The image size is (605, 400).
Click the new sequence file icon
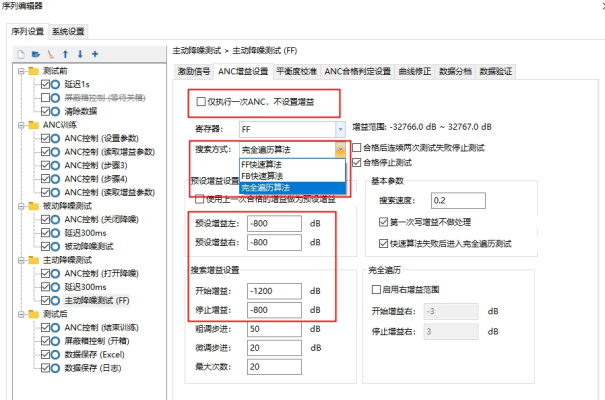click(21, 54)
